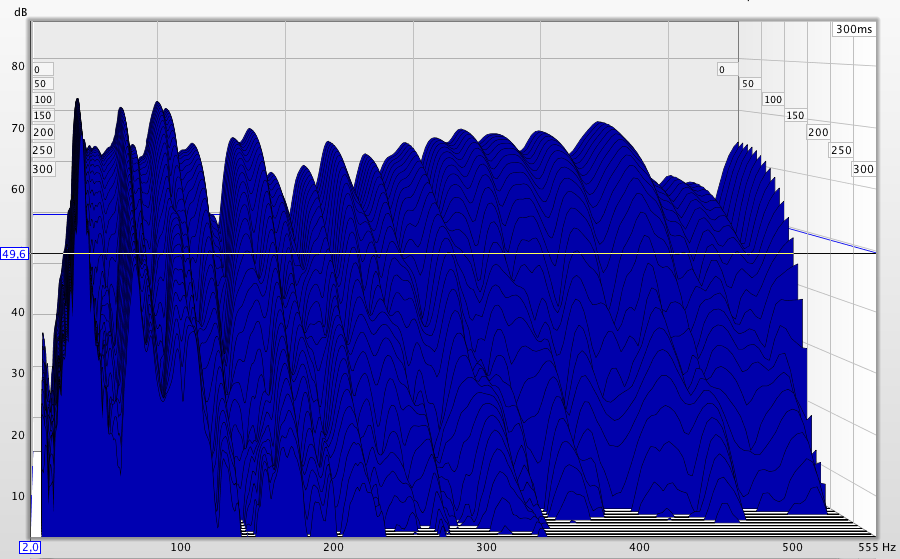Click the 20 dB axis value

18,434
